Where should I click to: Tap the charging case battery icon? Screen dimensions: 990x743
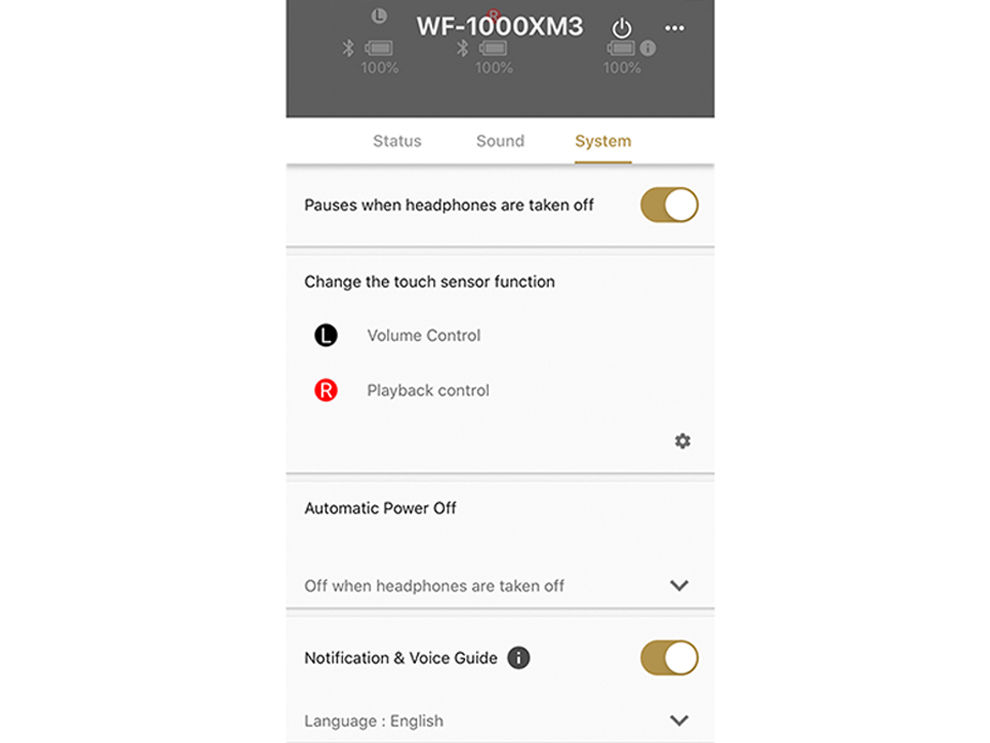(621, 48)
